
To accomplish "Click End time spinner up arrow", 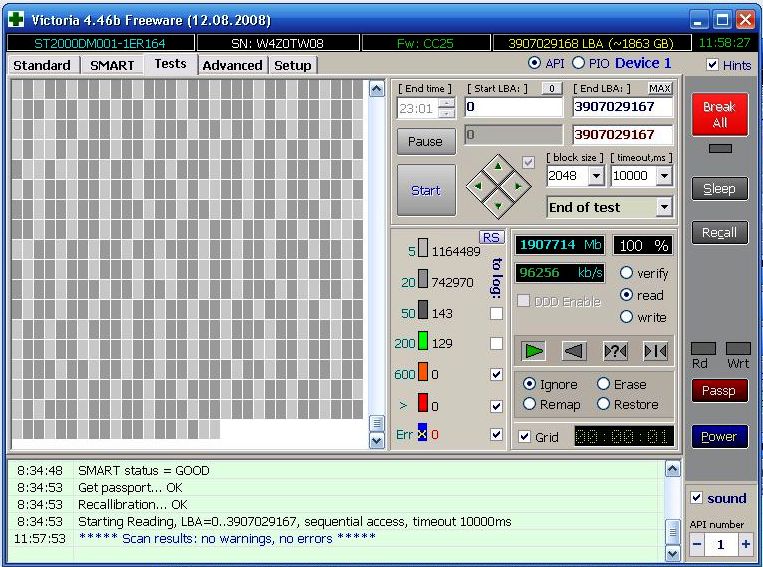I will pos(445,103).
